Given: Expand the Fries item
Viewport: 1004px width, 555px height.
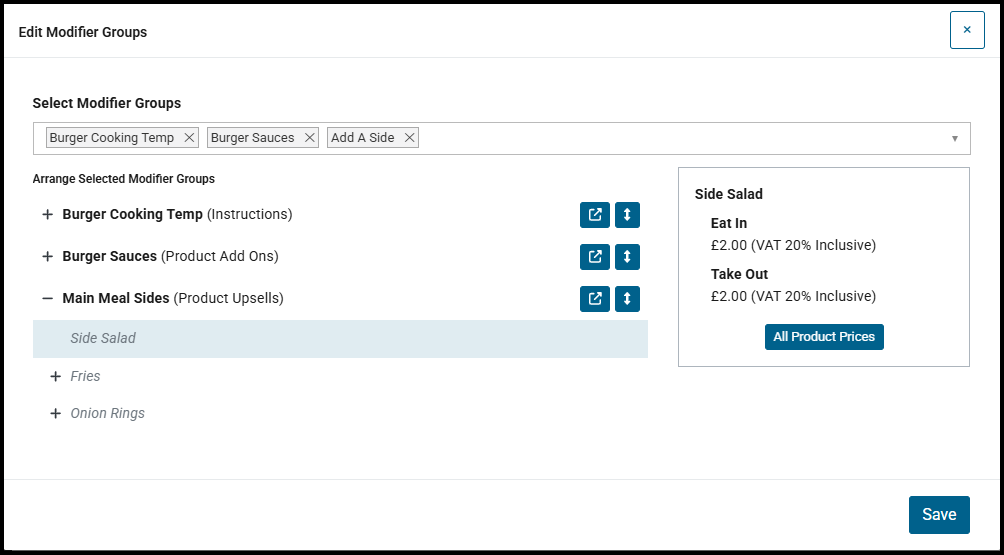Looking at the screenshot, I should pyautogui.click(x=55, y=376).
